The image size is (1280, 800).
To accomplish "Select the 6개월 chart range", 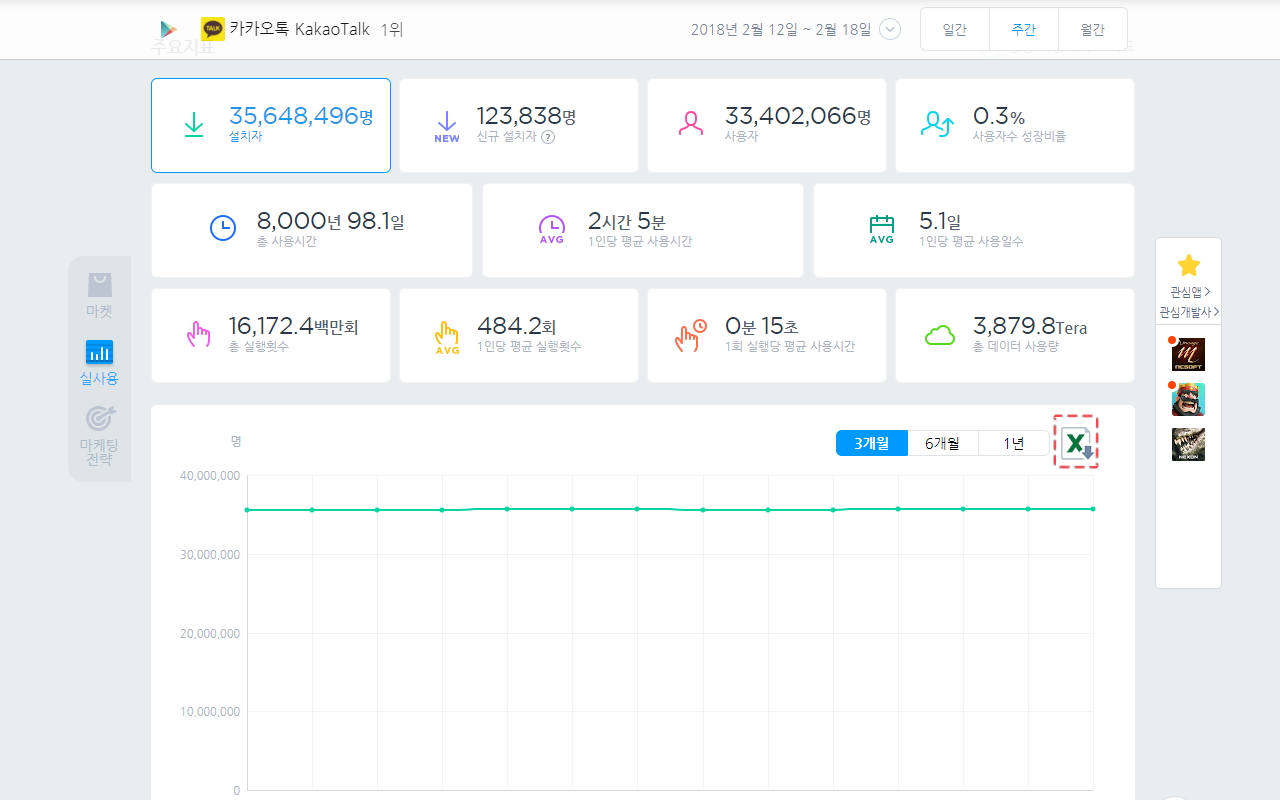I will pos(943,443).
